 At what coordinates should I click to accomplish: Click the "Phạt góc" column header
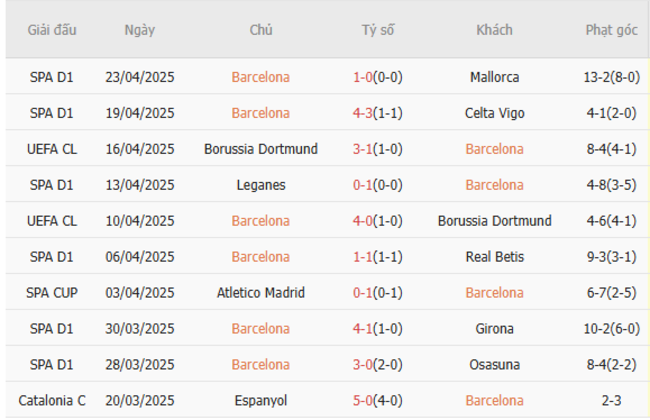coord(612,30)
